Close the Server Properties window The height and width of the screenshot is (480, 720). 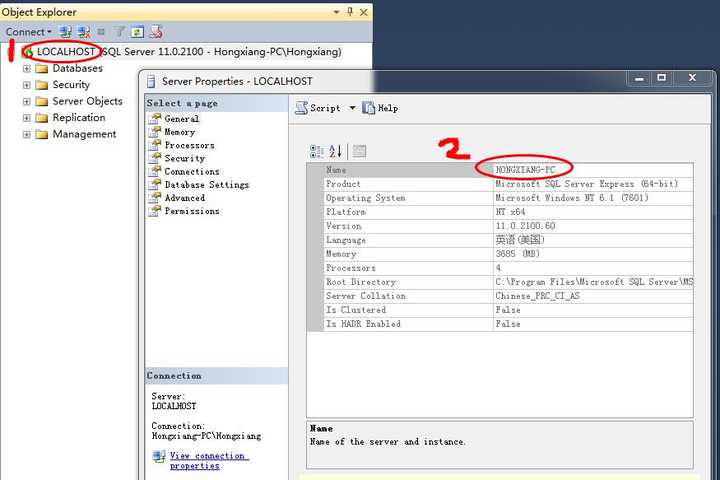coord(692,78)
